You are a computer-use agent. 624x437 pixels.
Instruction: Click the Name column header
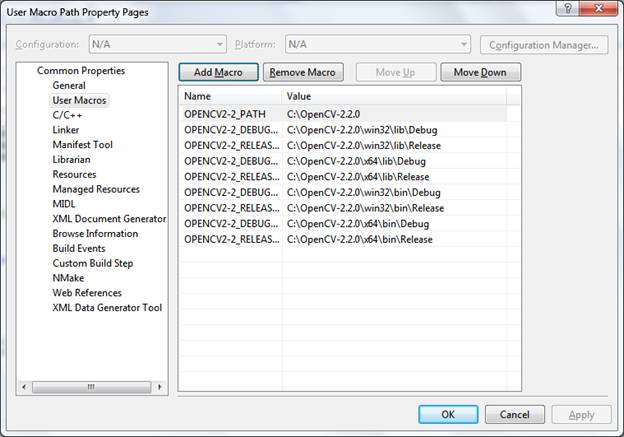pos(230,96)
